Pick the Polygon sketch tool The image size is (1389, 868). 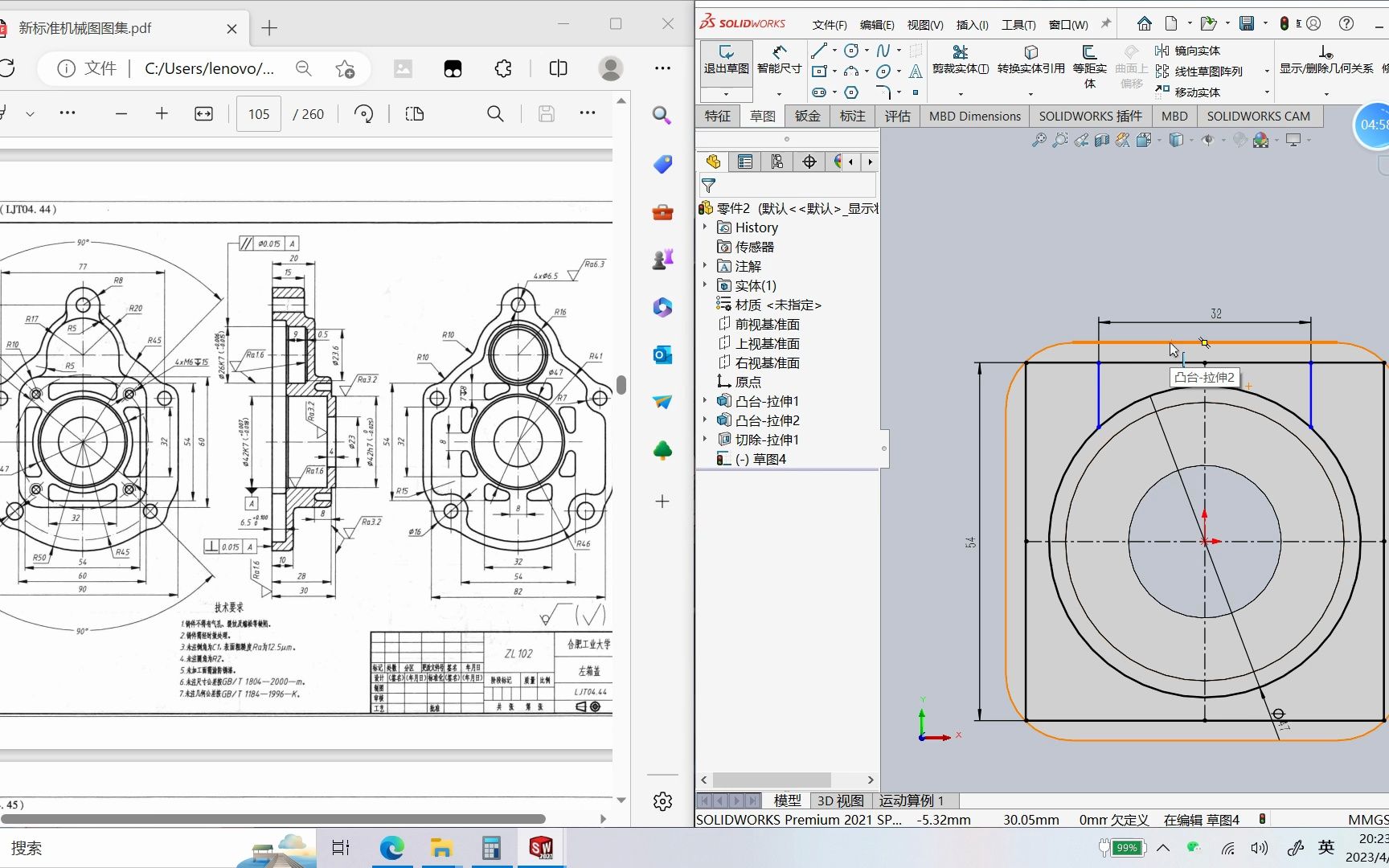pos(851,92)
